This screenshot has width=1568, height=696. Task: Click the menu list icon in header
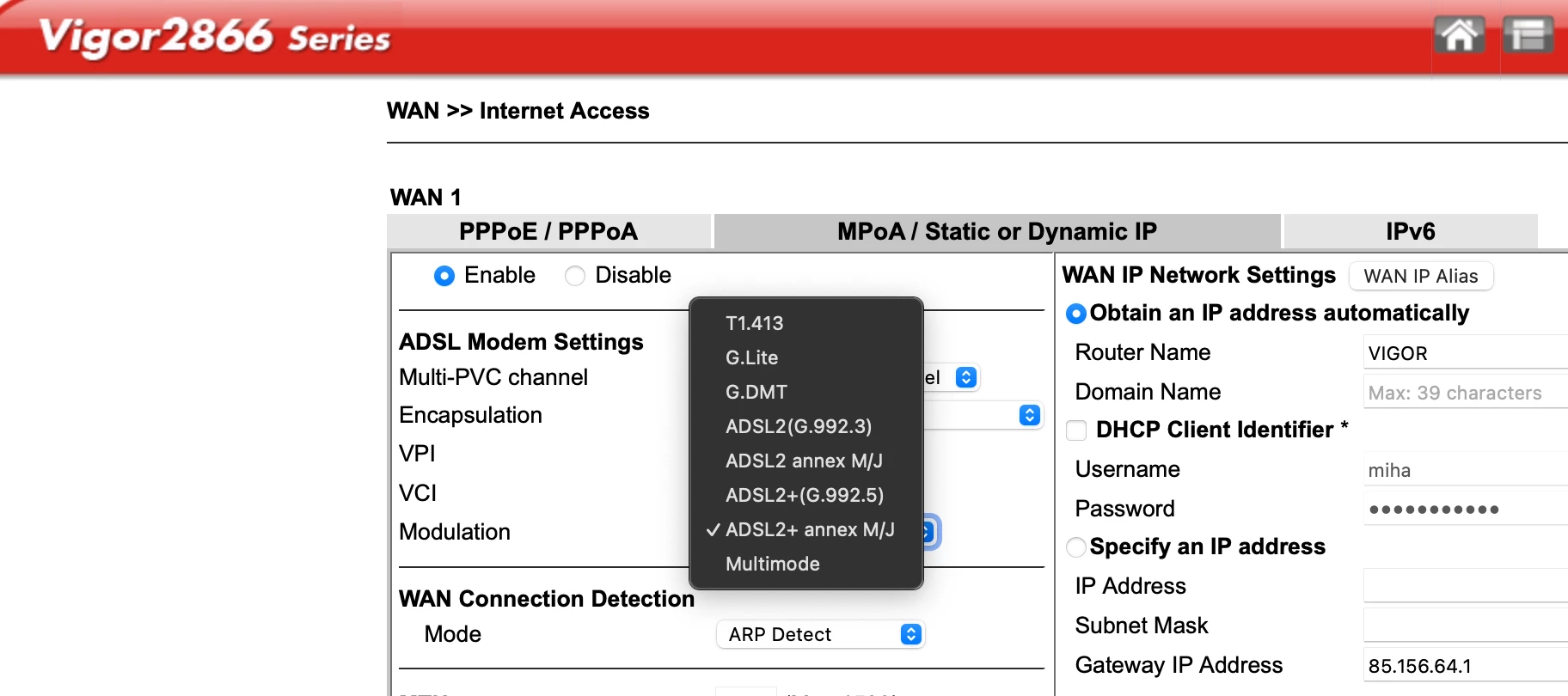1528,35
